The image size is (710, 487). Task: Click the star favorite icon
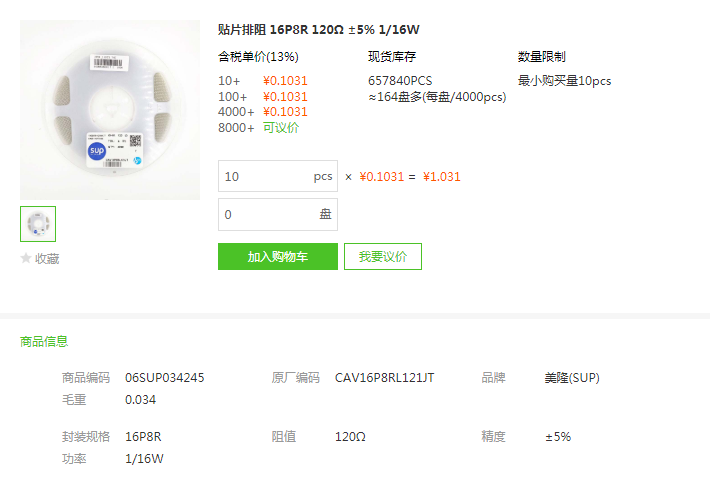(26, 258)
